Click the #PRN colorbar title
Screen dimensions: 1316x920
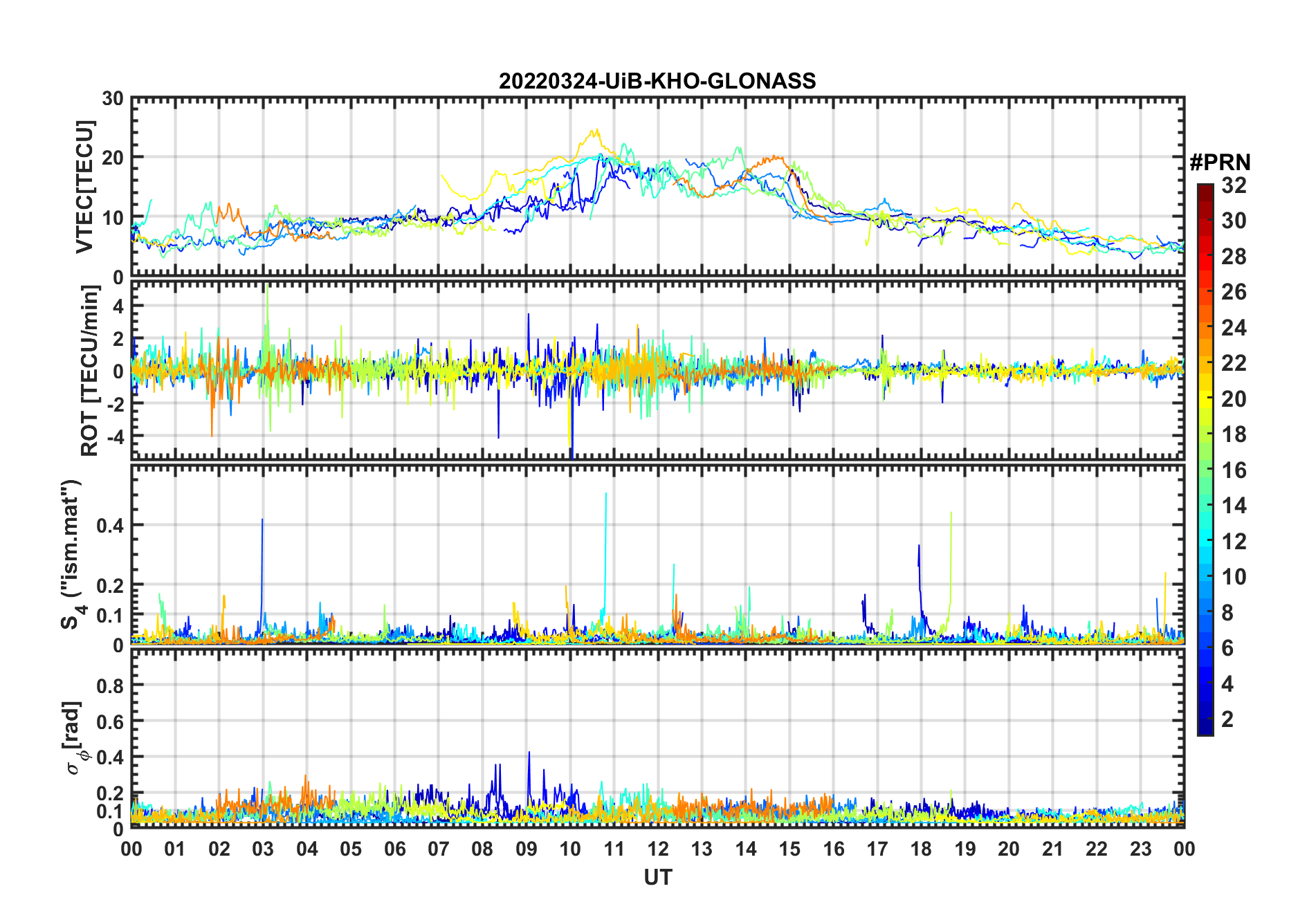[1220, 163]
